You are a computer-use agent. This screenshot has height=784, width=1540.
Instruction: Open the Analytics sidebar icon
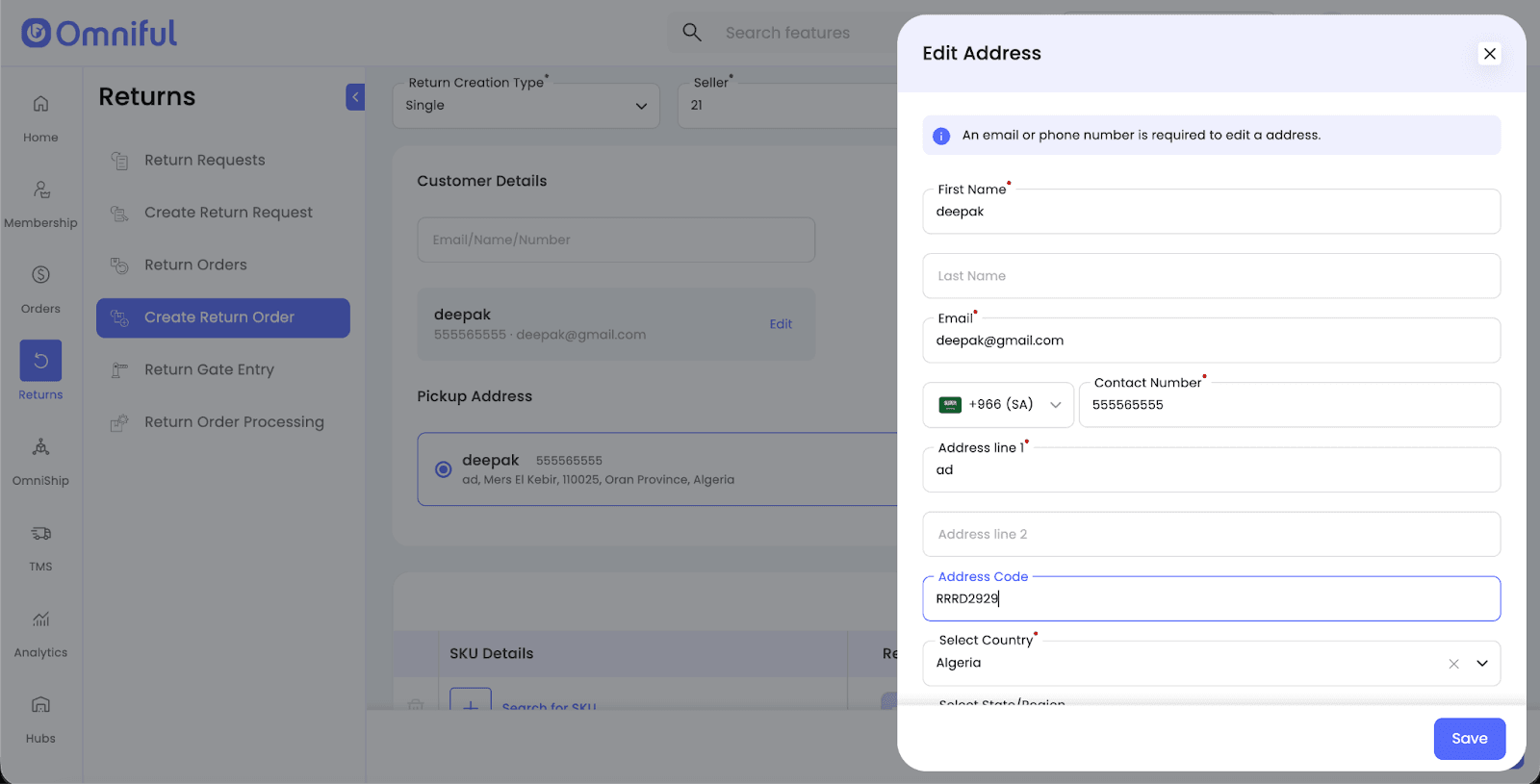(x=40, y=620)
